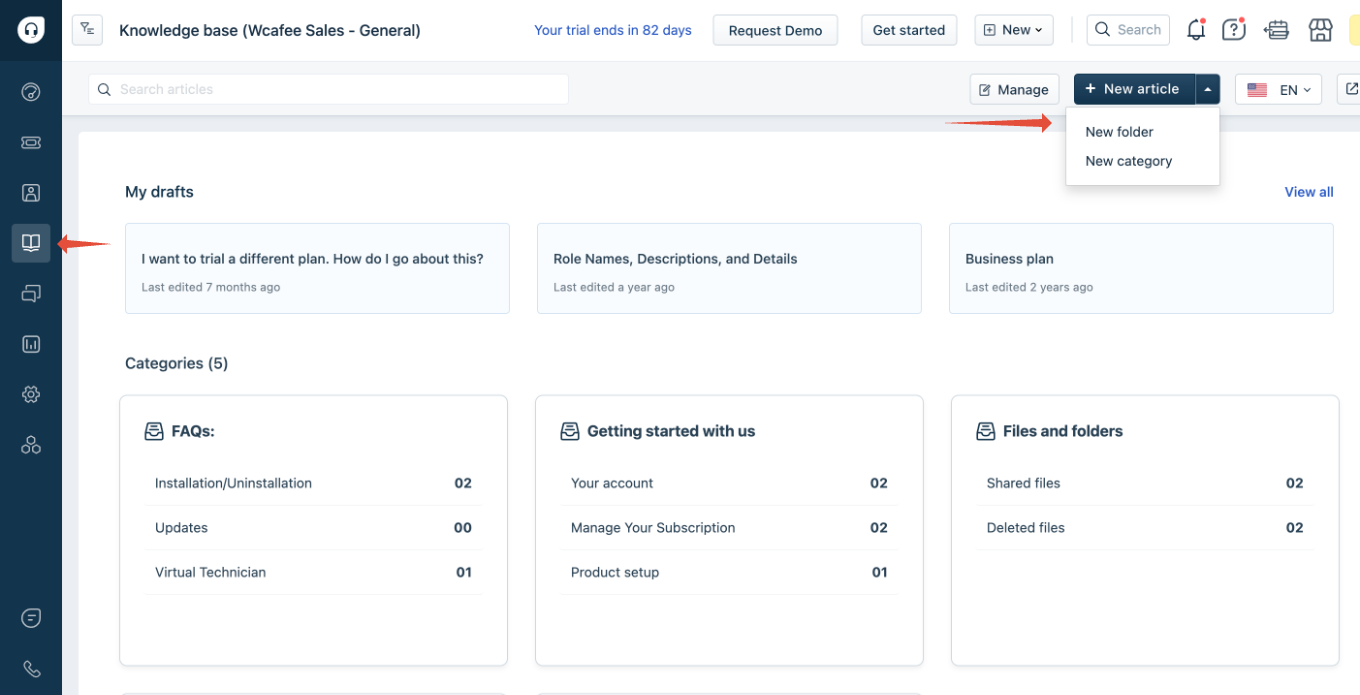Click the global Search box in header
The width and height of the screenshot is (1360, 695).
pos(1129,30)
